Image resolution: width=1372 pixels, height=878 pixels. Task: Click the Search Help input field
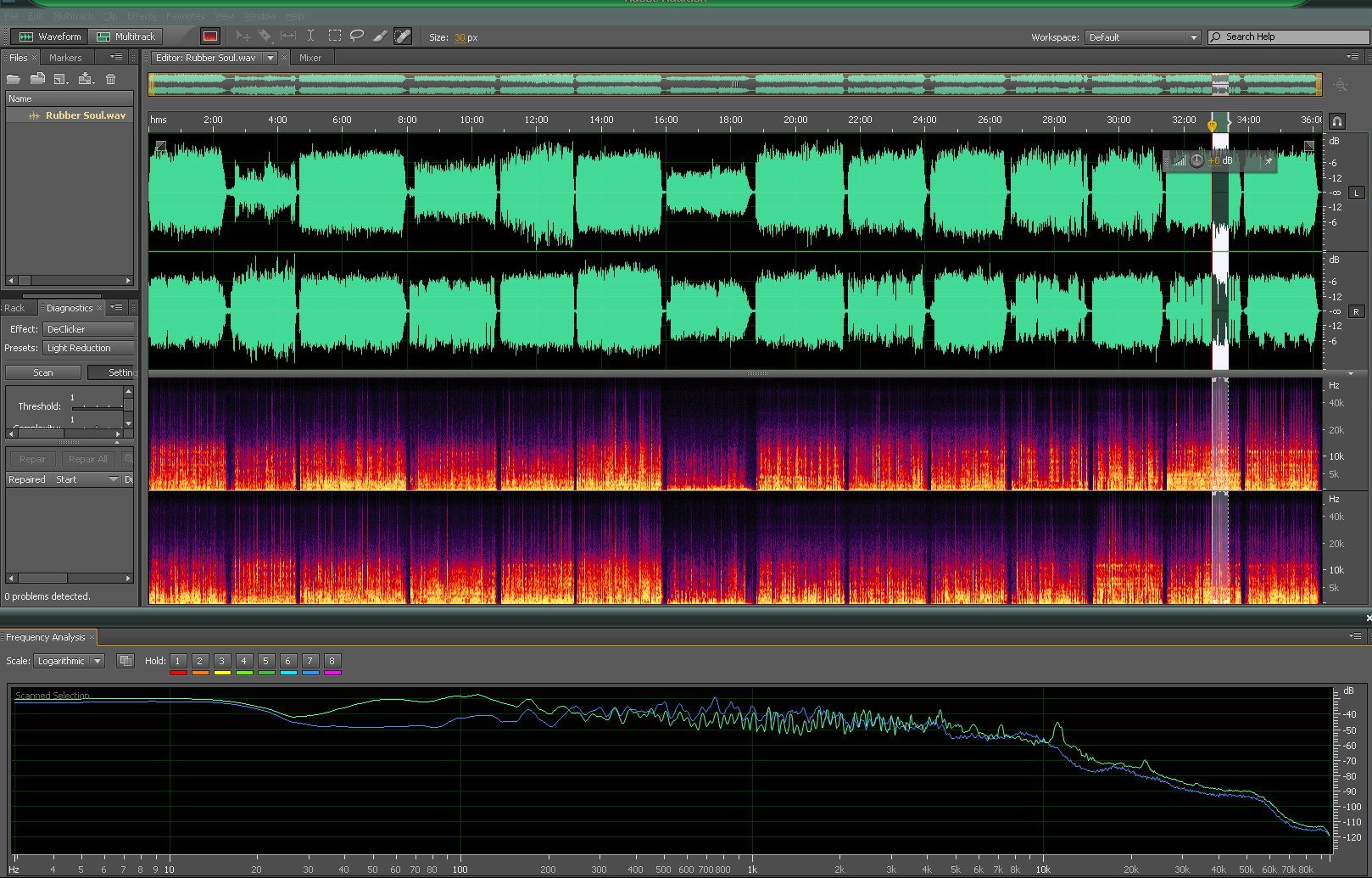click(x=1289, y=36)
